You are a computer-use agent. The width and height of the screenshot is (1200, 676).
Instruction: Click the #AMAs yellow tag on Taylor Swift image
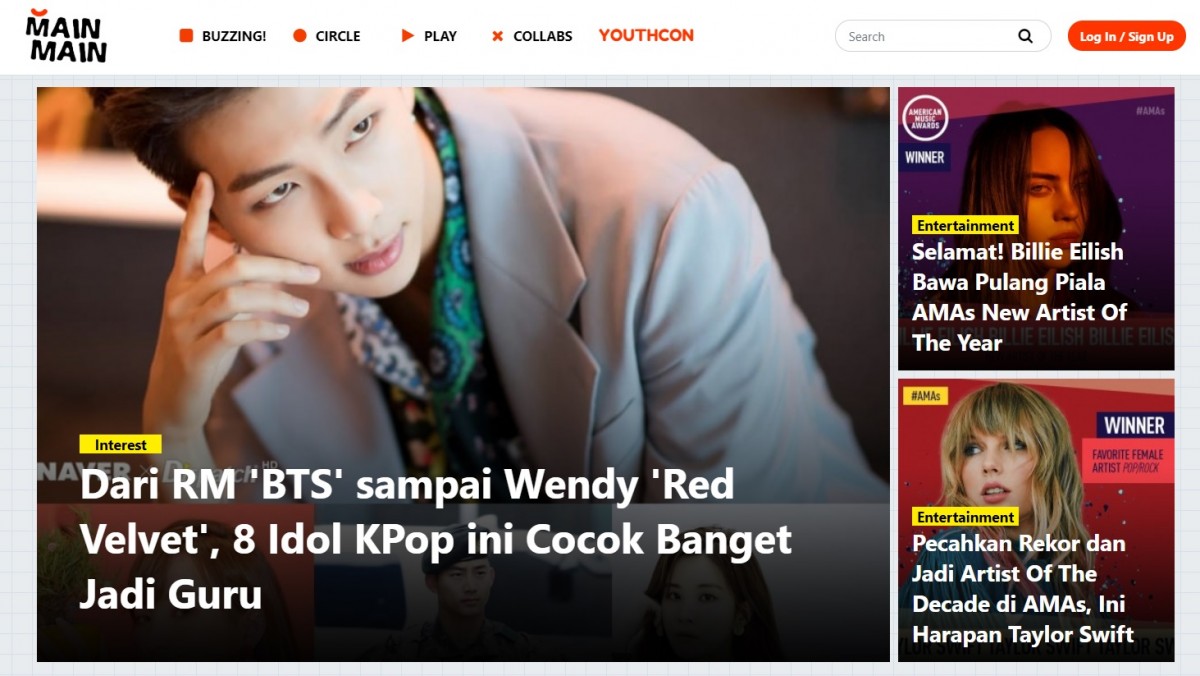[925, 396]
